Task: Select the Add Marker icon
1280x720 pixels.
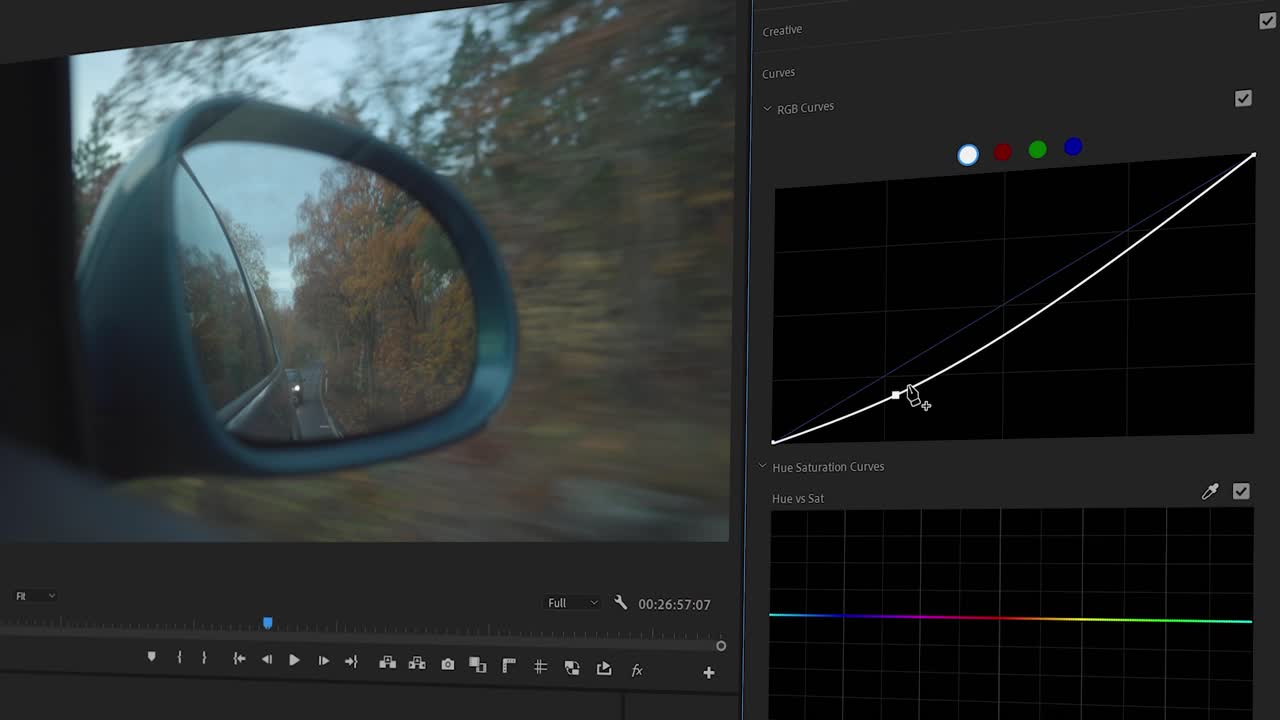Action: tap(151, 657)
